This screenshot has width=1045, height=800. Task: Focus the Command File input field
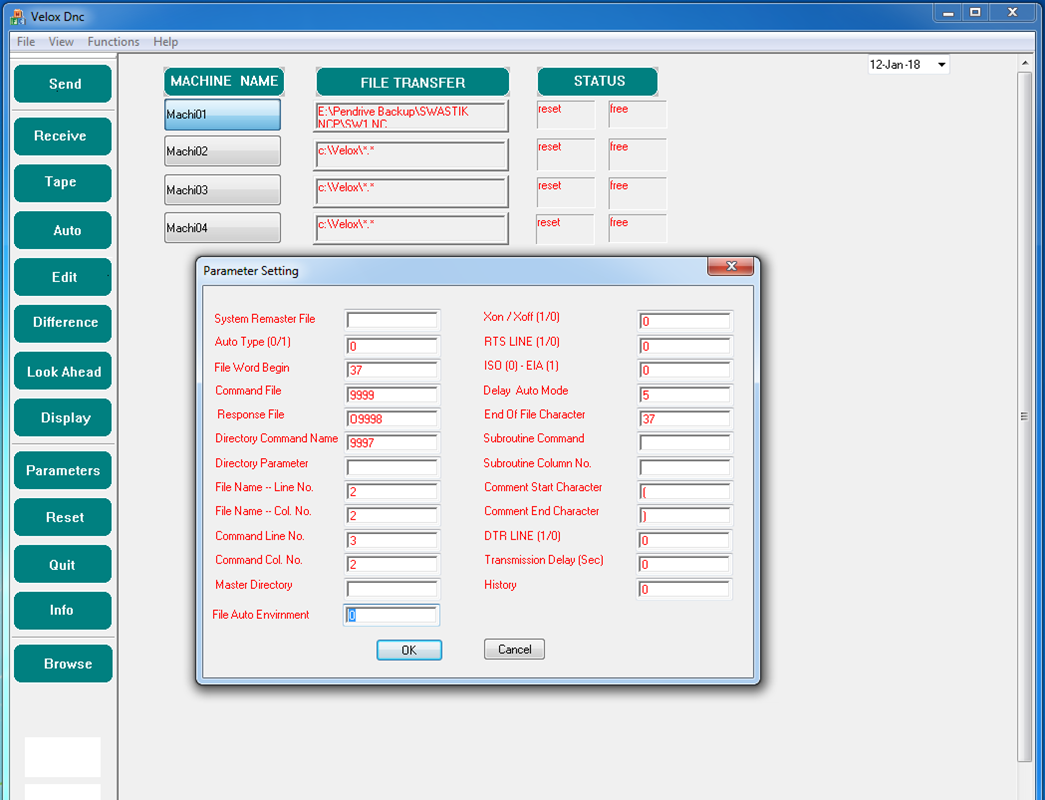click(x=392, y=396)
